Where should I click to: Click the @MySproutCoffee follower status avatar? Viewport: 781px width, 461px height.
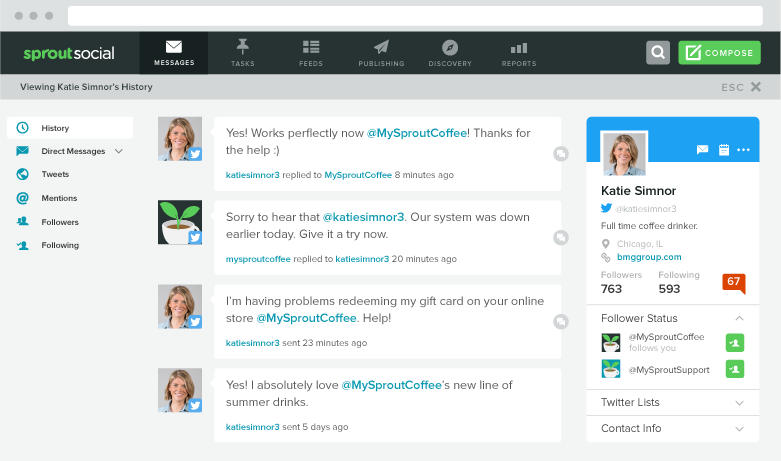[611, 343]
